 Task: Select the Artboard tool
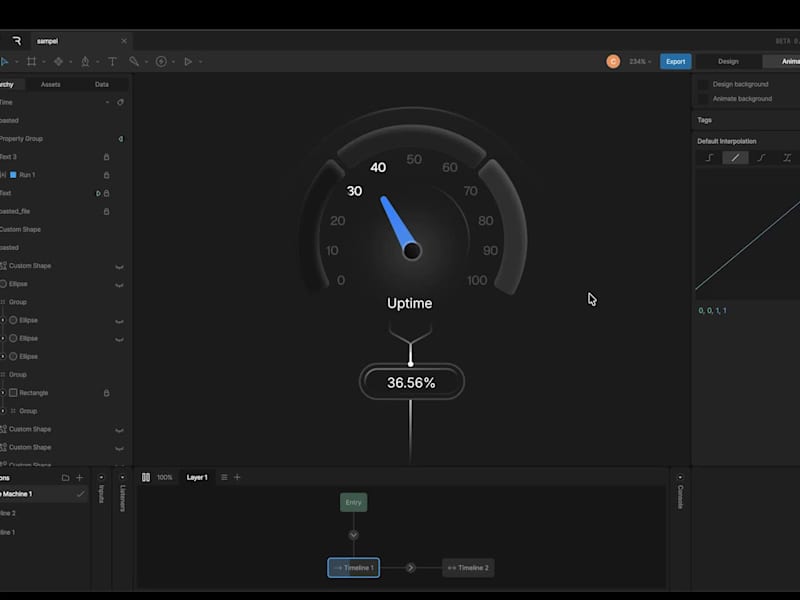[x=33, y=61]
